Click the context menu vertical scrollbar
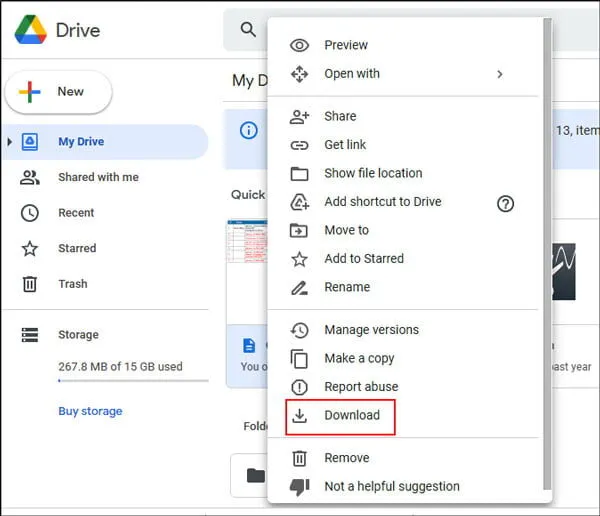600x516 pixels. (x=547, y=253)
